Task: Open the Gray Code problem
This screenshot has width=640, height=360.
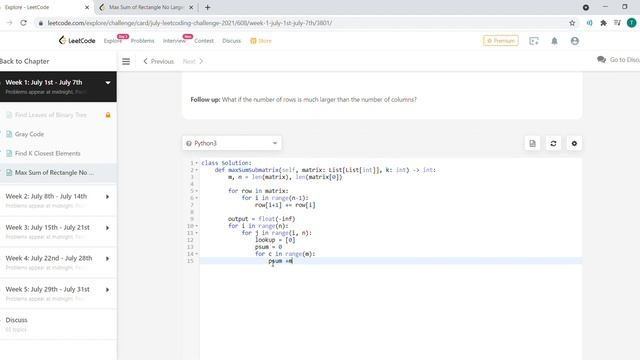Action: [29, 134]
